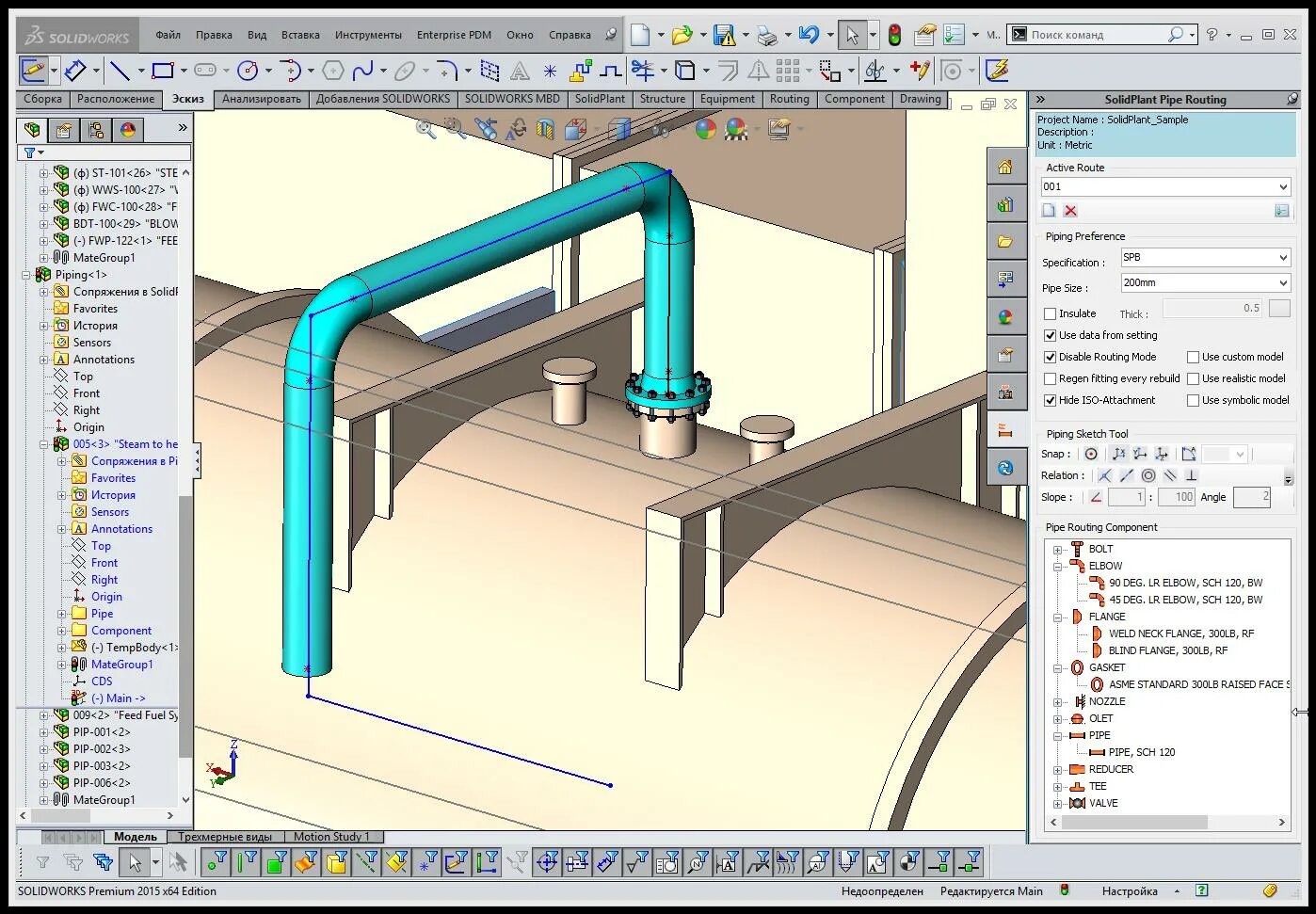
Task: Switch to the SolidPlant tab
Action: pyautogui.click(x=600, y=99)
